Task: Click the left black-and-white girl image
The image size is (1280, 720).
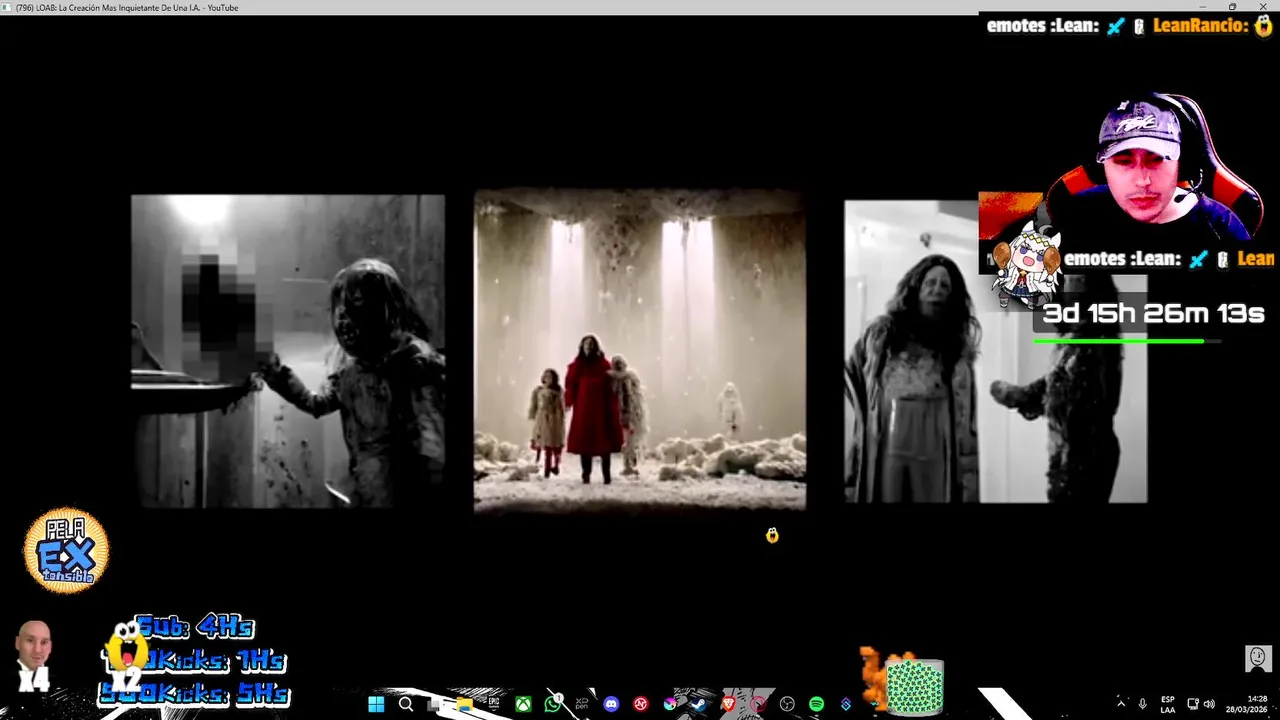Action: [x=288, y=351]
